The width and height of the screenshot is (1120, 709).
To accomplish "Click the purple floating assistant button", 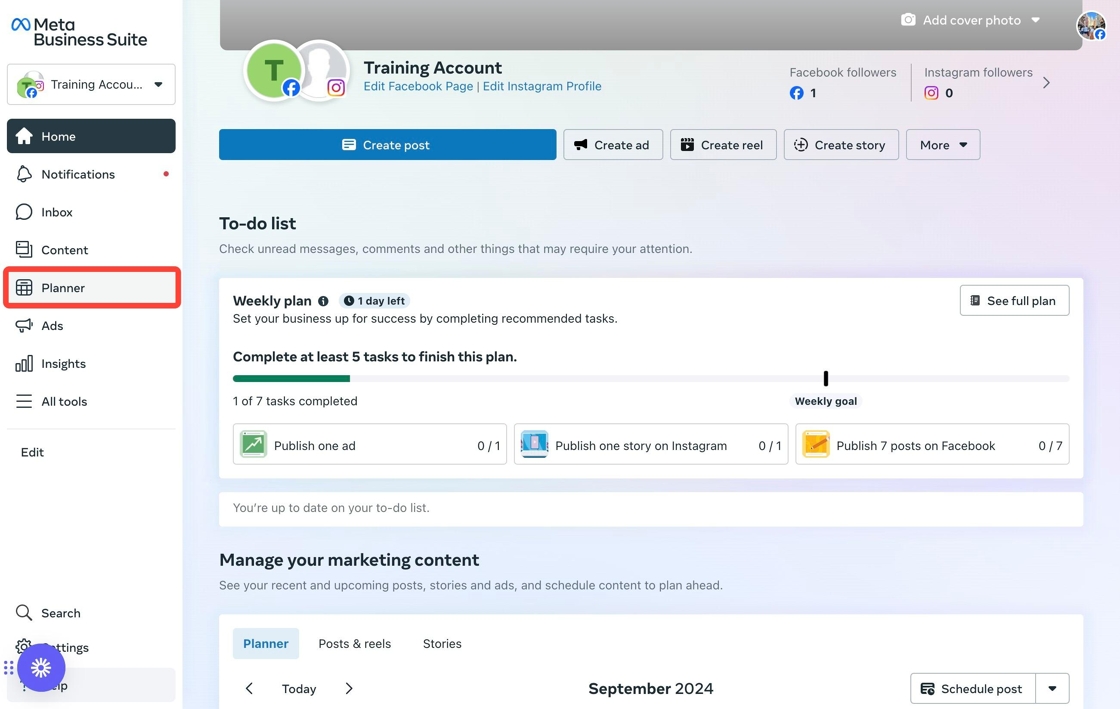I will pos(41,668).
